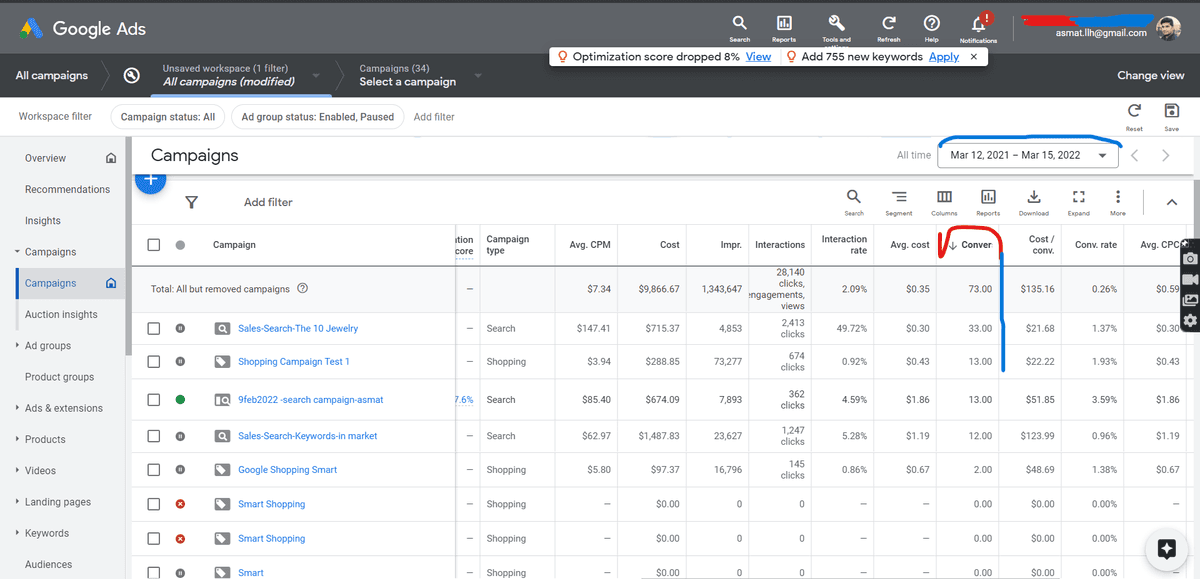Click View link for optimization score
Viewport: 1200px width, 579px height.
pyautogui.click(x=758, y=57)
